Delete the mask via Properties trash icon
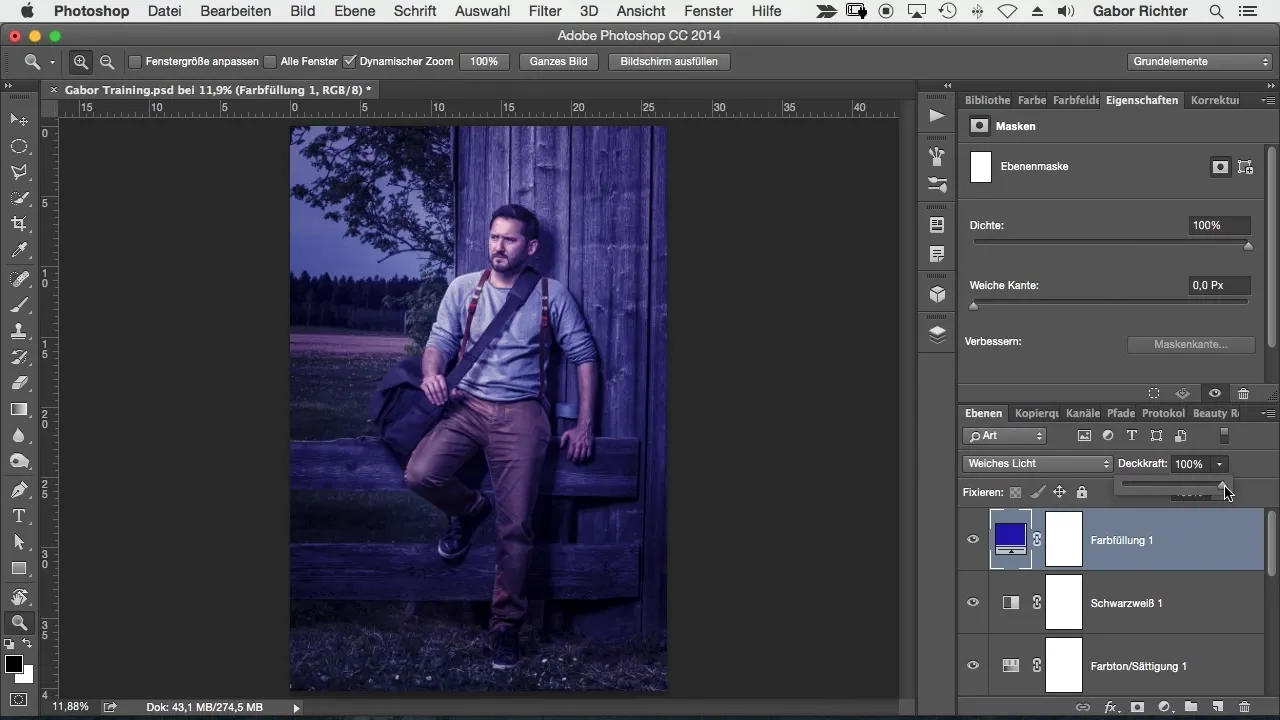The height and width of the screenshot is (720, 1280). (x=1243, y=394)
